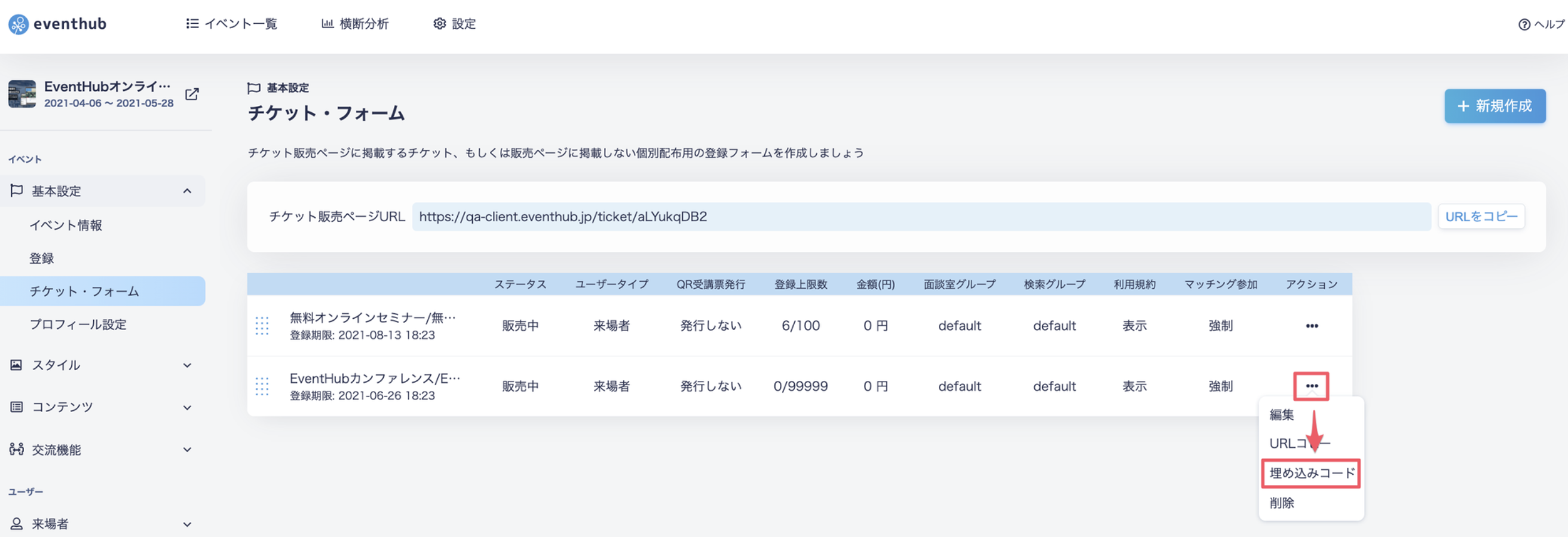Grab drag handle of 無料オンラインセミナー row
1568x537 pixels.
coord(262,326)
